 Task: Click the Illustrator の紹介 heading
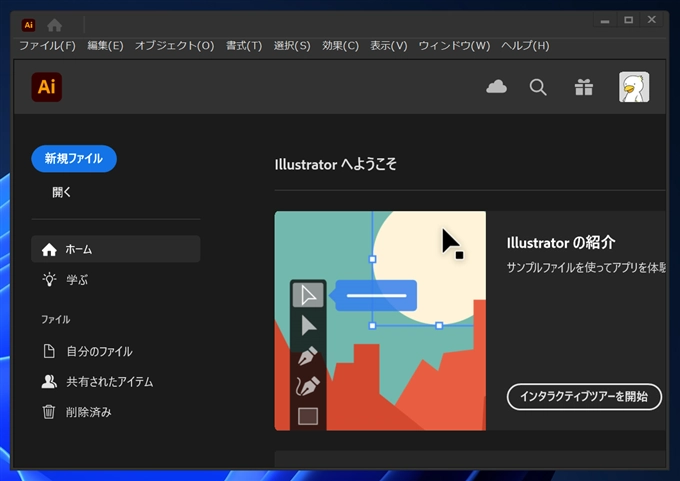(x=561, y=242)
